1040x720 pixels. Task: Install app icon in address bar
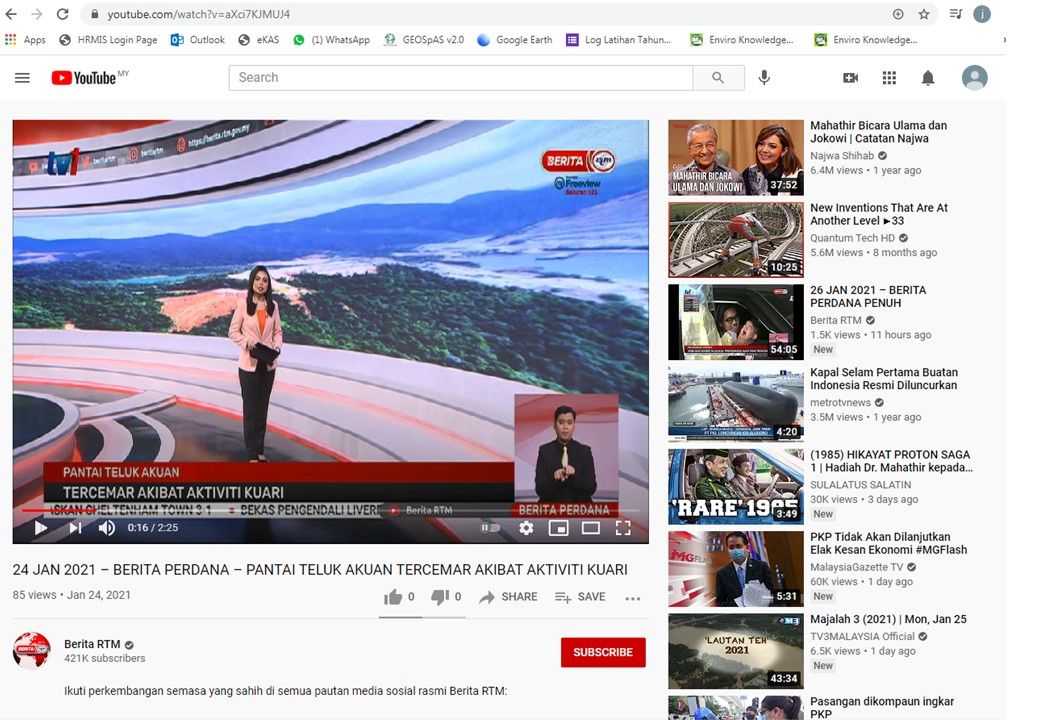tap(898, 14)
